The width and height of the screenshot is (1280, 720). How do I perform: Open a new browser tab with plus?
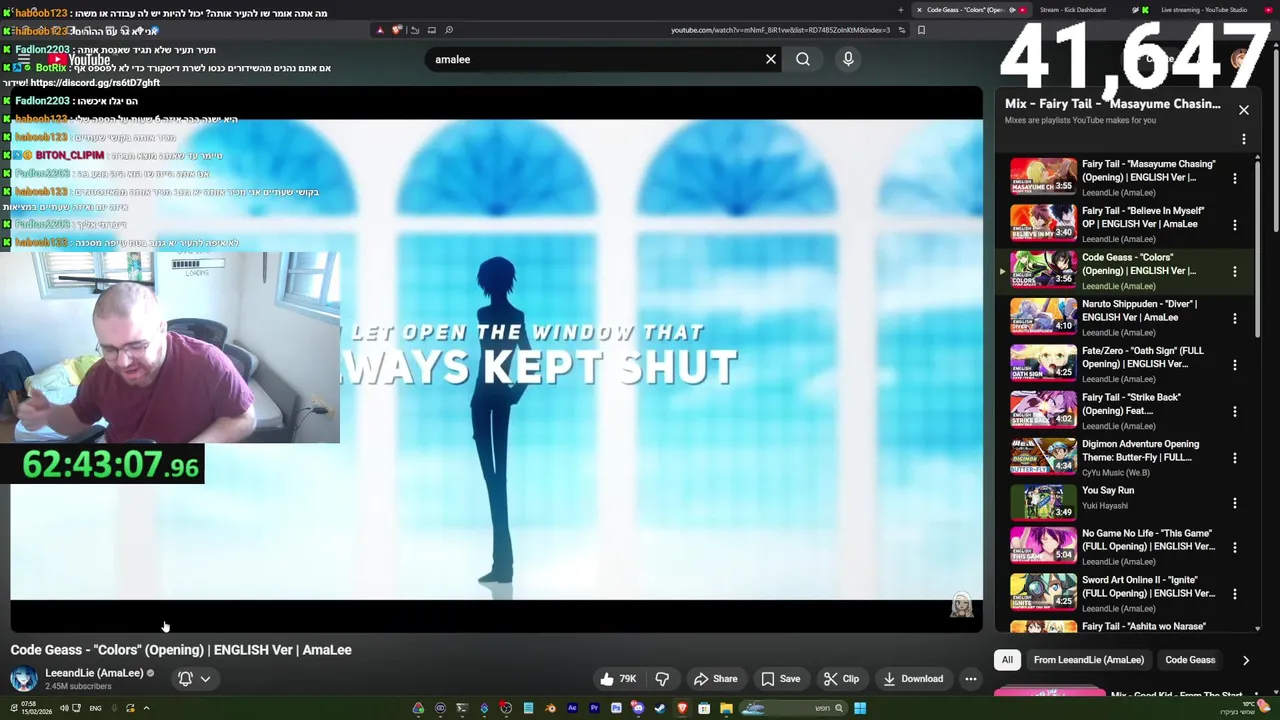click(x=901, y=10)
